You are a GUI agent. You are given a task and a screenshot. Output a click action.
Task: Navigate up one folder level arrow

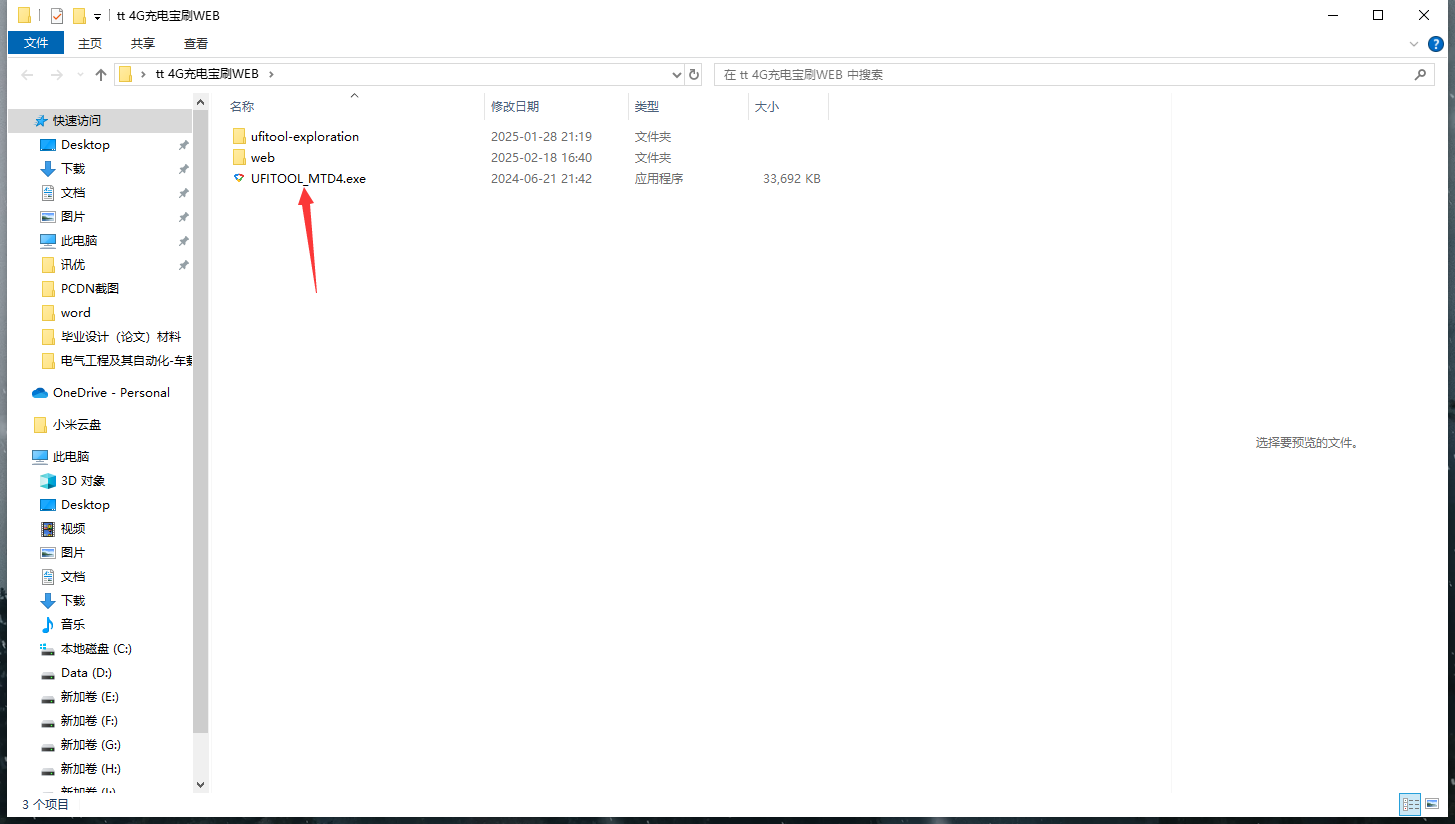pyautogui.click(x=101, y=75)
